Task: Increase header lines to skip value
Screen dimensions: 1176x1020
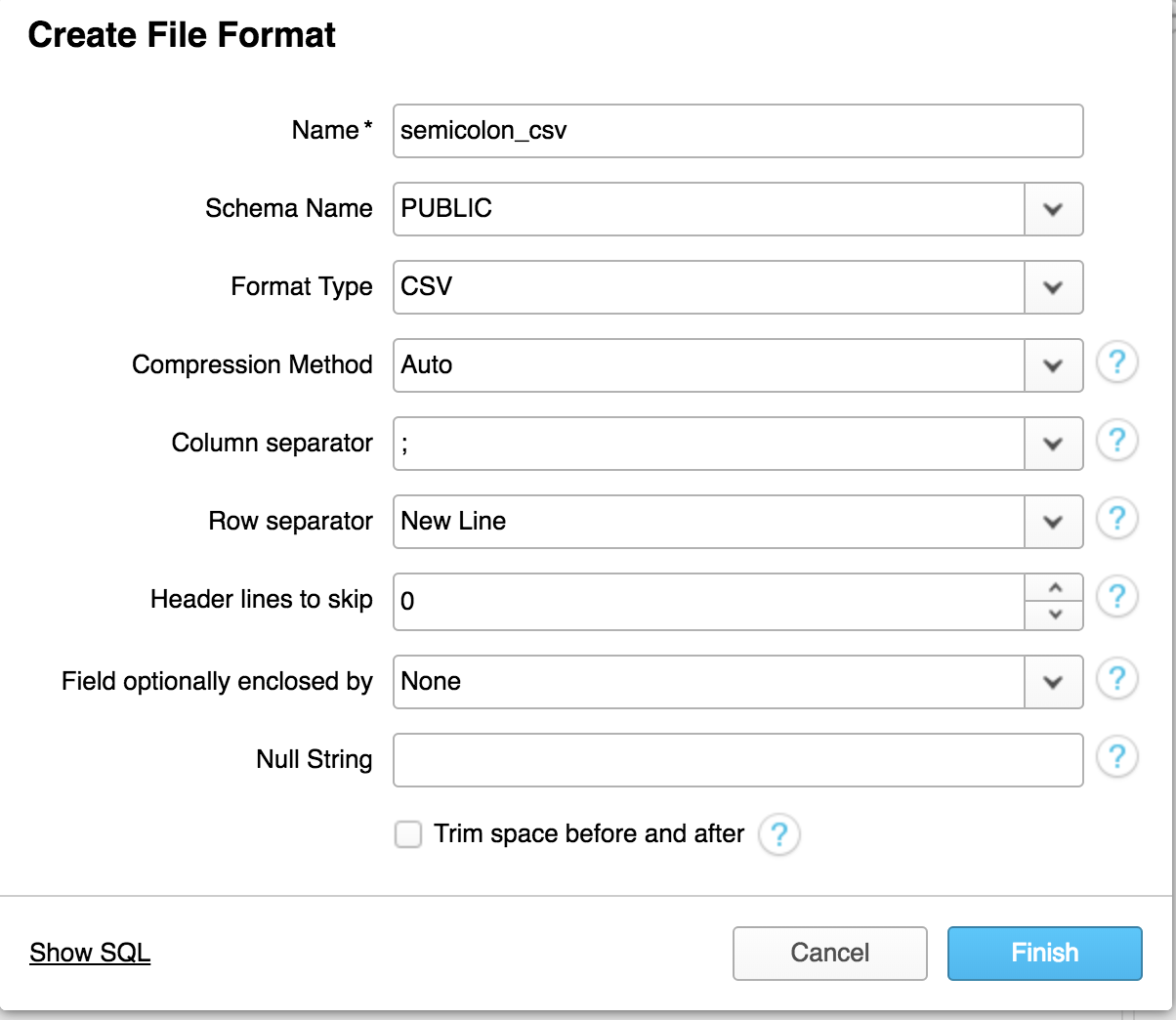Action: 1054,588
